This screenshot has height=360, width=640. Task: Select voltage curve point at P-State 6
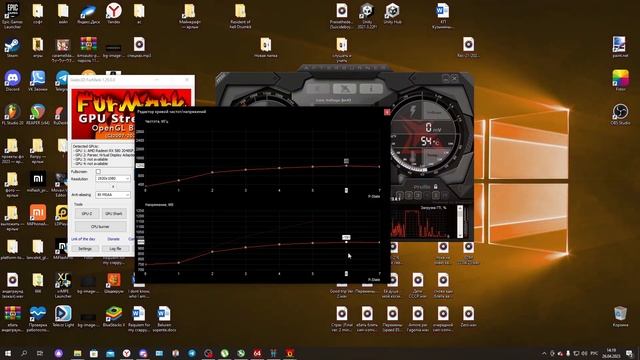pos(346,242)
